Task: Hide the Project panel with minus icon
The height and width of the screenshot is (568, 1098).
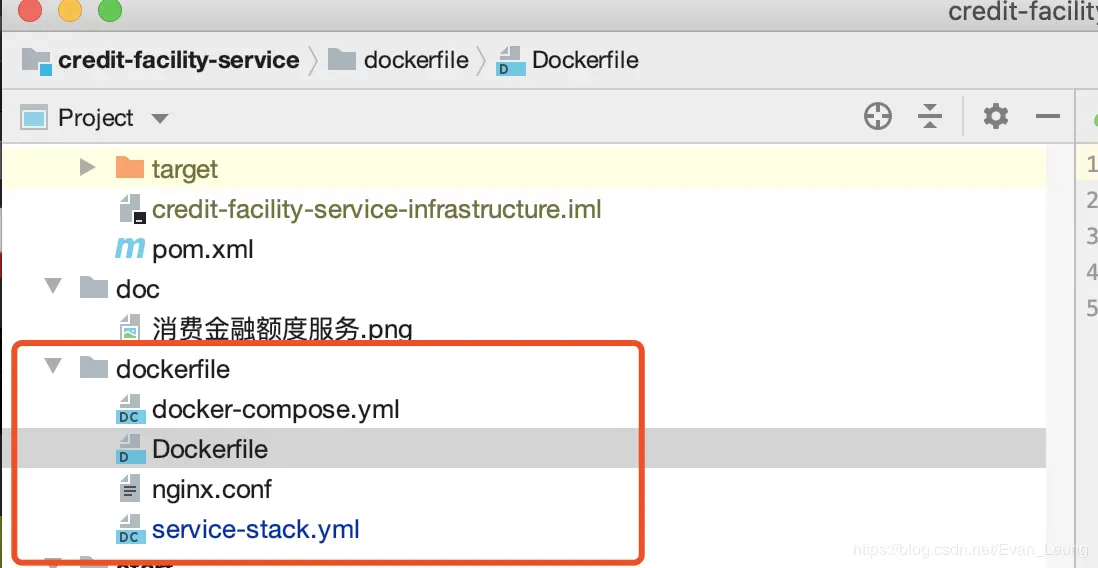Action: (x=1047, y=117)
